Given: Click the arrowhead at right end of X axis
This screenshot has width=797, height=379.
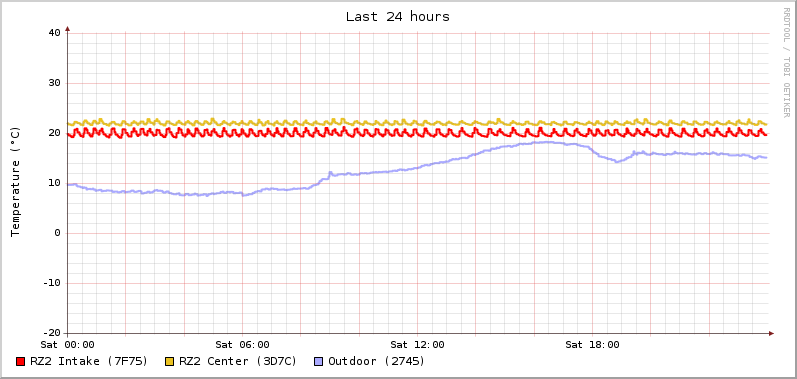Looking at the screenshot, I should click(771, 333).
